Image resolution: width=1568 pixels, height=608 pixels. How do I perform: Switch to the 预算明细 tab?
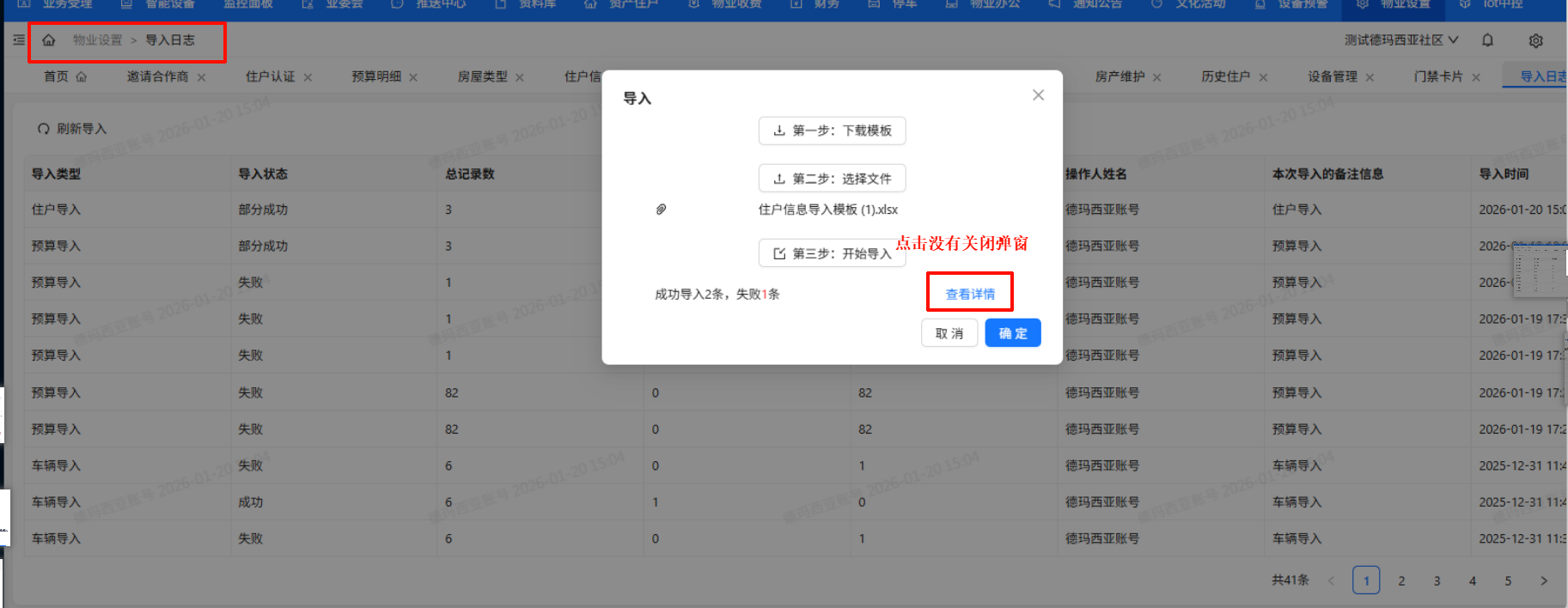click(x=376, y=77)
